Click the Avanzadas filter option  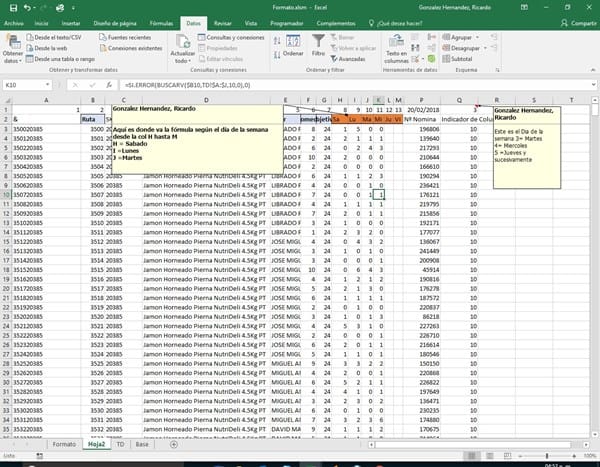(x=350, y=58)
